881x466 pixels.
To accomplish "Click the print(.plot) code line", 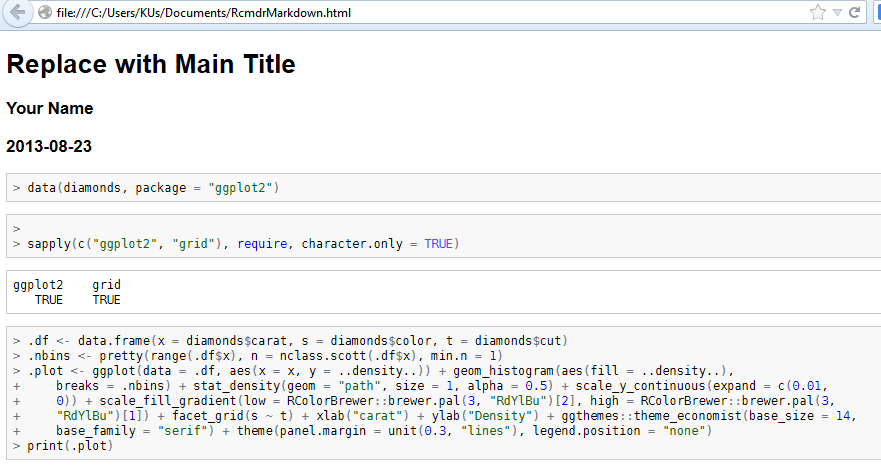I will coord(70,444).
